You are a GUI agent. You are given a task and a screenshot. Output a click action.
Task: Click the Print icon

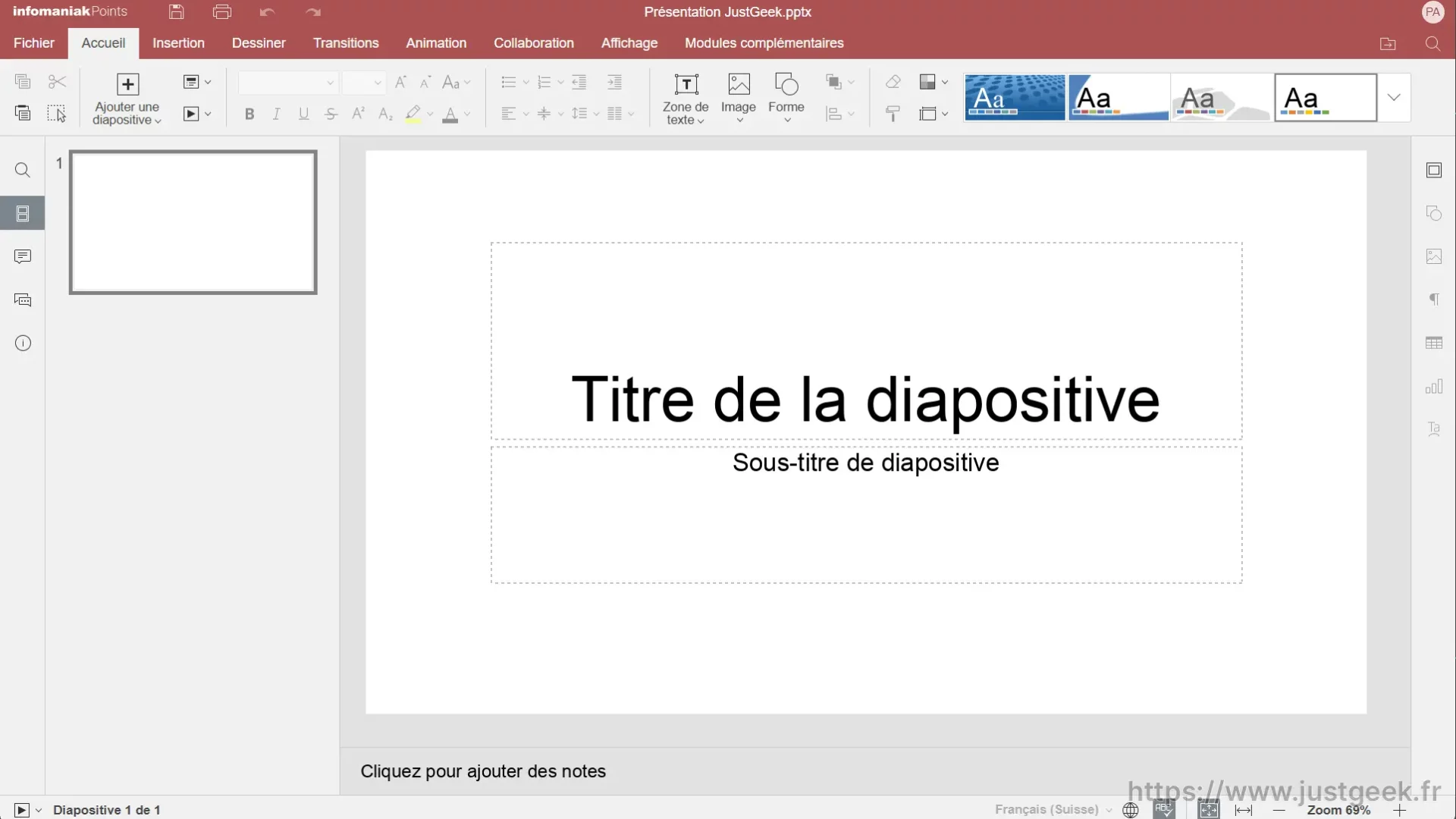(x=222, y=11)
